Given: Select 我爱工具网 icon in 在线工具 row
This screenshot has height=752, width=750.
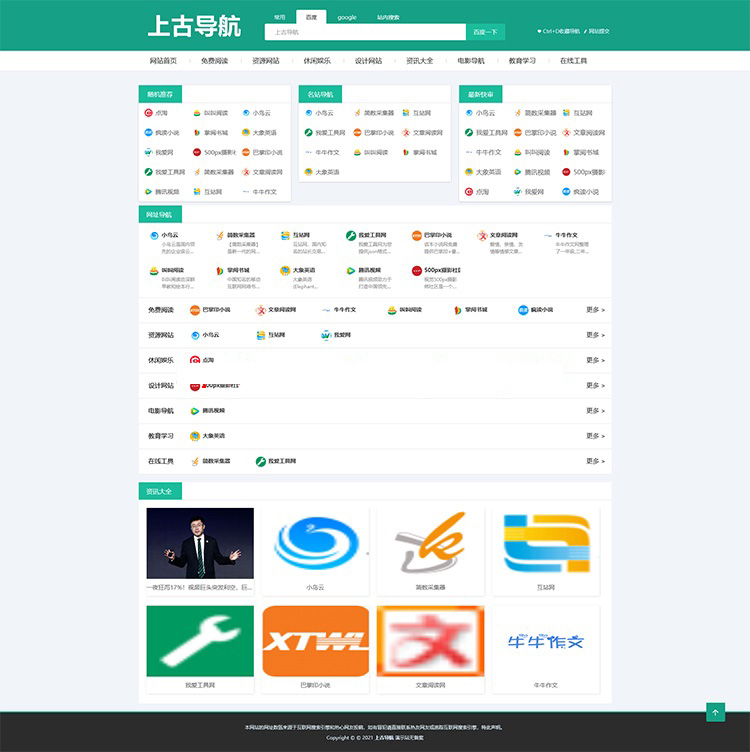Looking at the screenshot, I should pos(261,461).
